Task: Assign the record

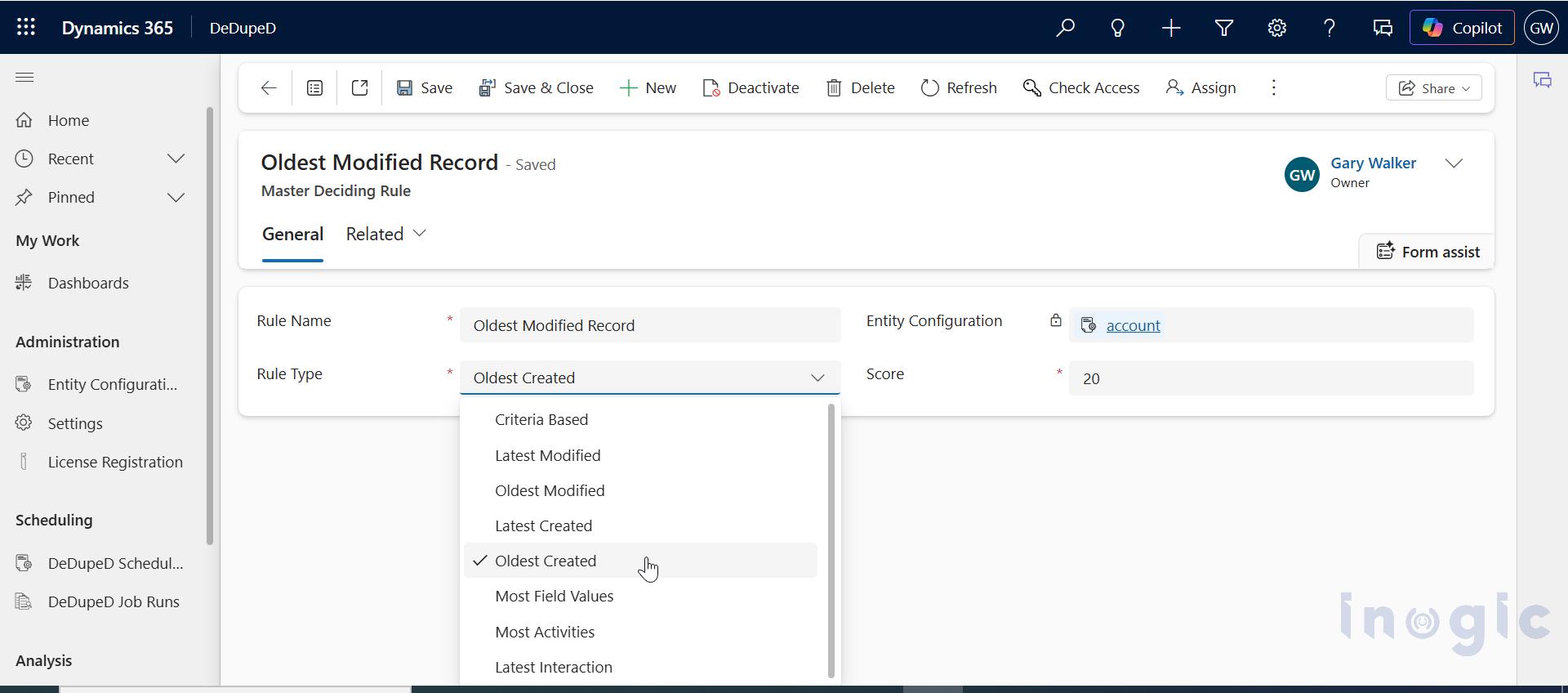Action: point(1200,88)
